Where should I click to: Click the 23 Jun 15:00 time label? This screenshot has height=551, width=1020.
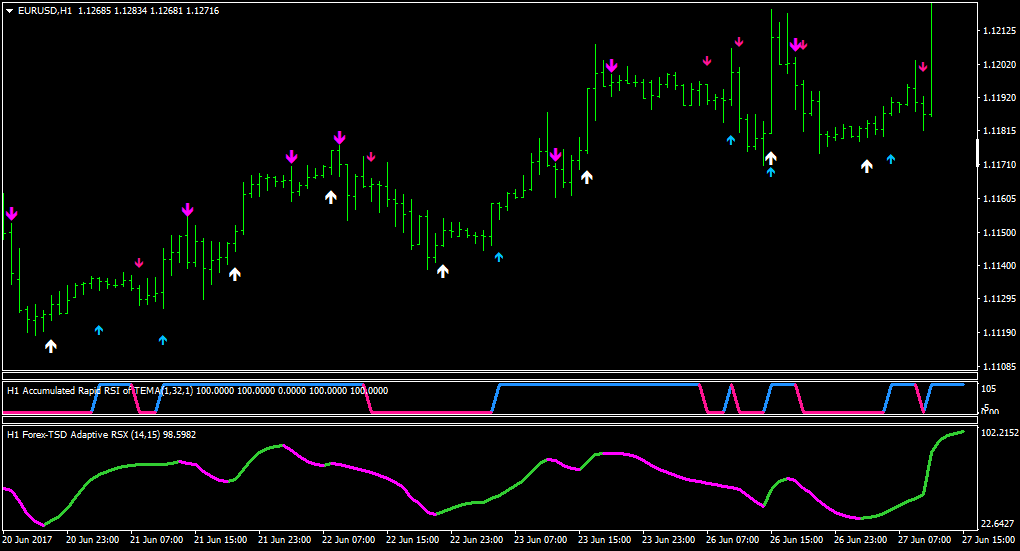(x=604, y=539)
